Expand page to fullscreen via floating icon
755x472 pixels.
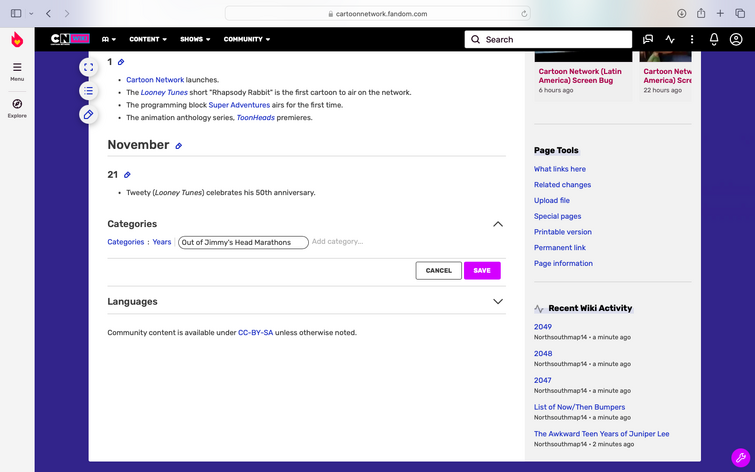point(89,67)
